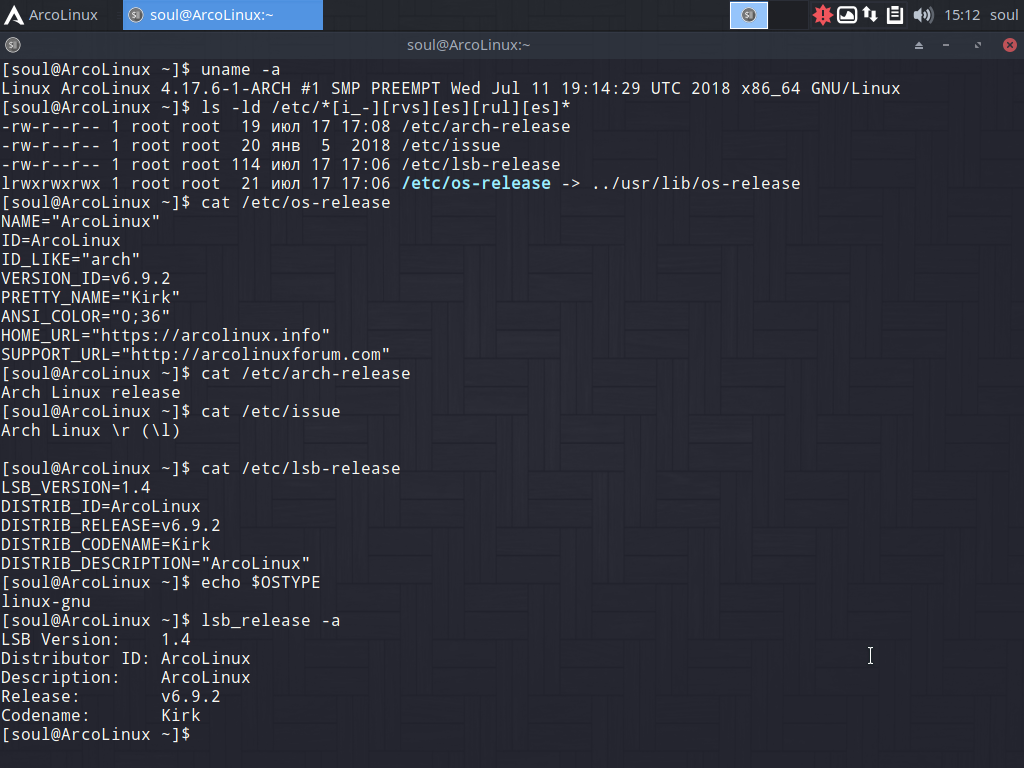Click the 'Distributor ID: ArcoLinux' line

click(x=125, y=659)
